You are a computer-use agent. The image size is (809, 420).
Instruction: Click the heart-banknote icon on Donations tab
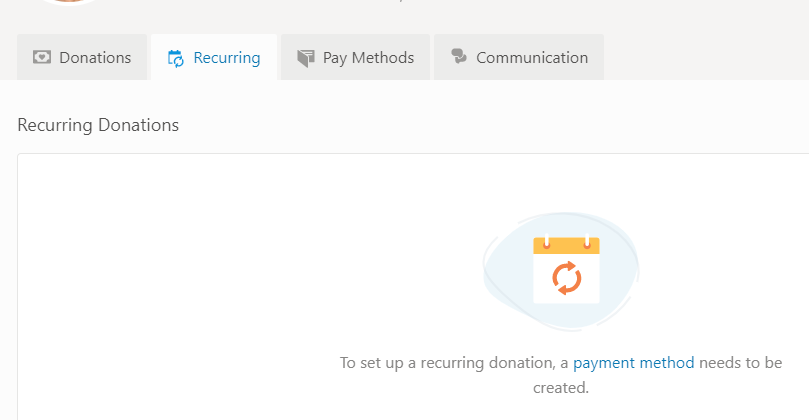[42, 58]
